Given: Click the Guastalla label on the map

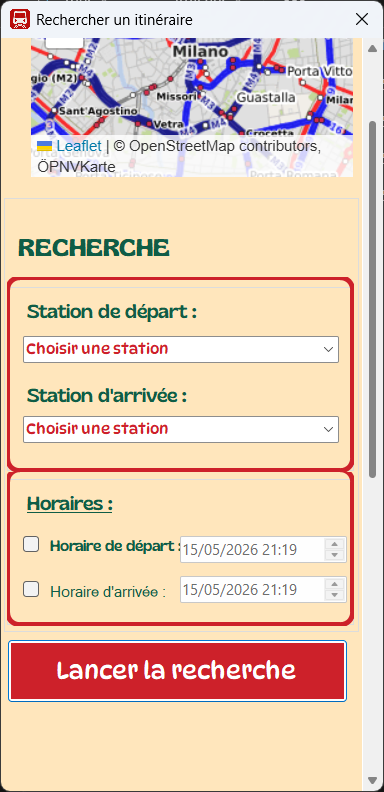Looking at the screenshot, I should (x=266, y=97).
